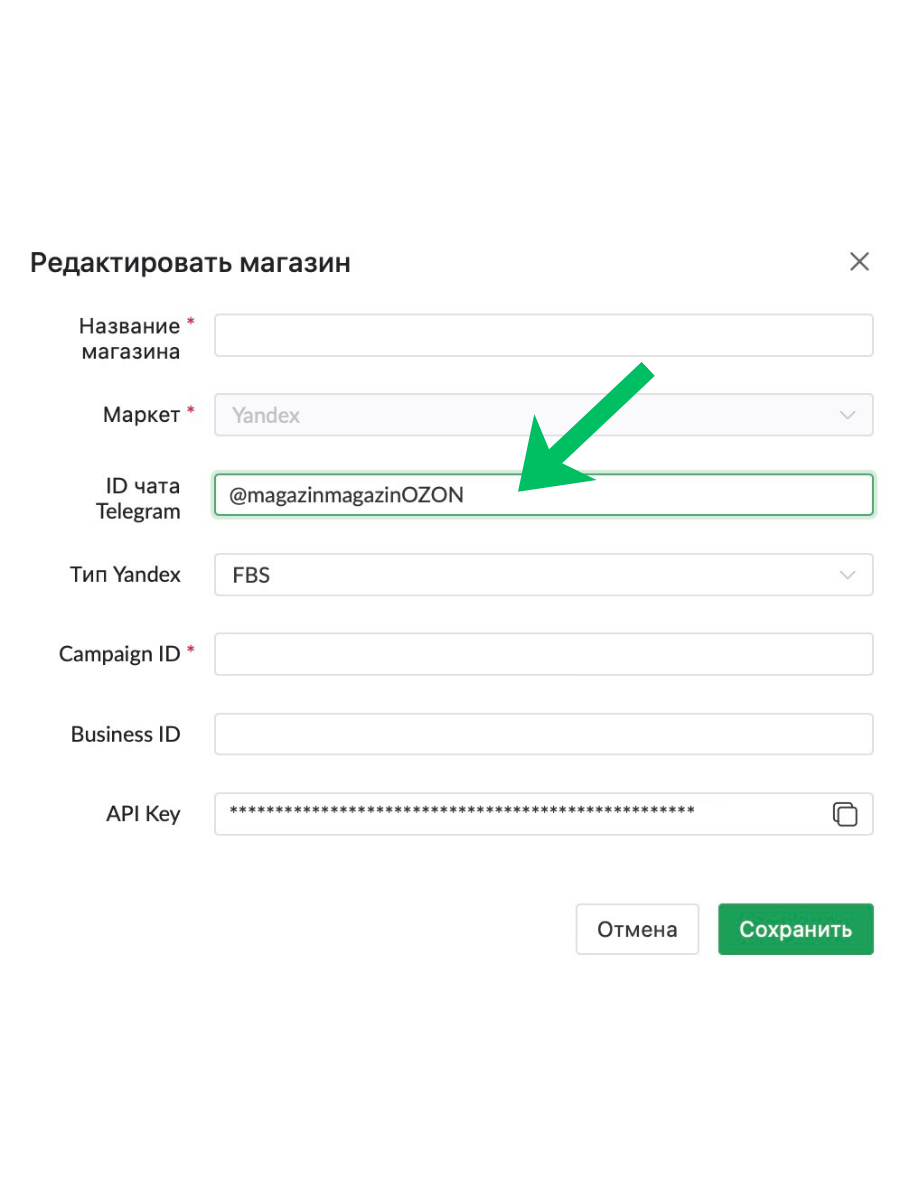Close the Редактировать магазин dialog

click(x=859, y=262)
